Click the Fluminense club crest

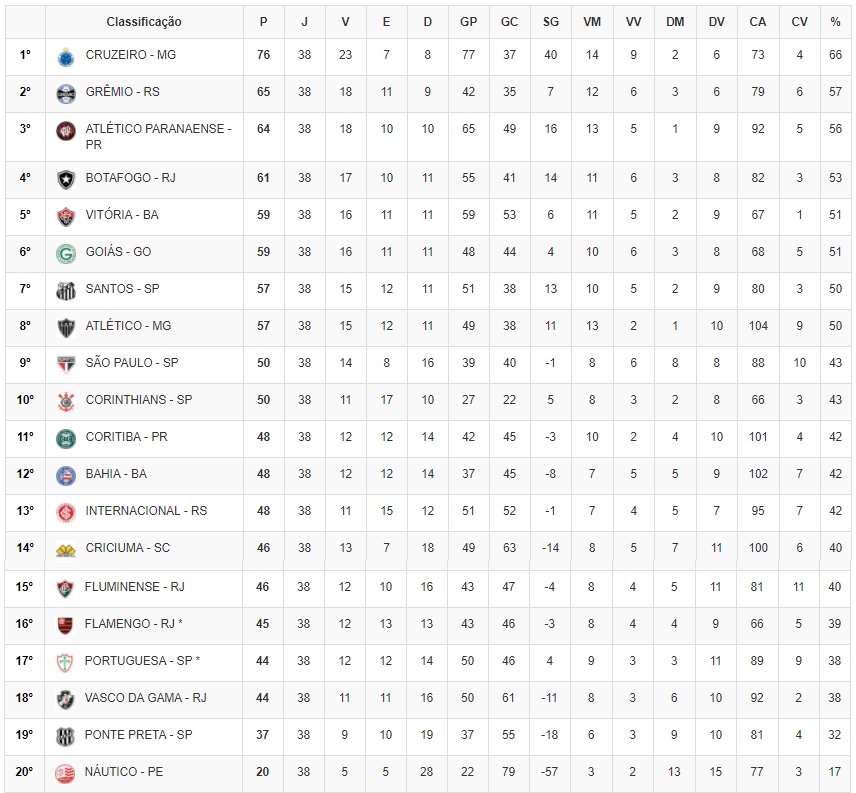[x=65, y=588]
